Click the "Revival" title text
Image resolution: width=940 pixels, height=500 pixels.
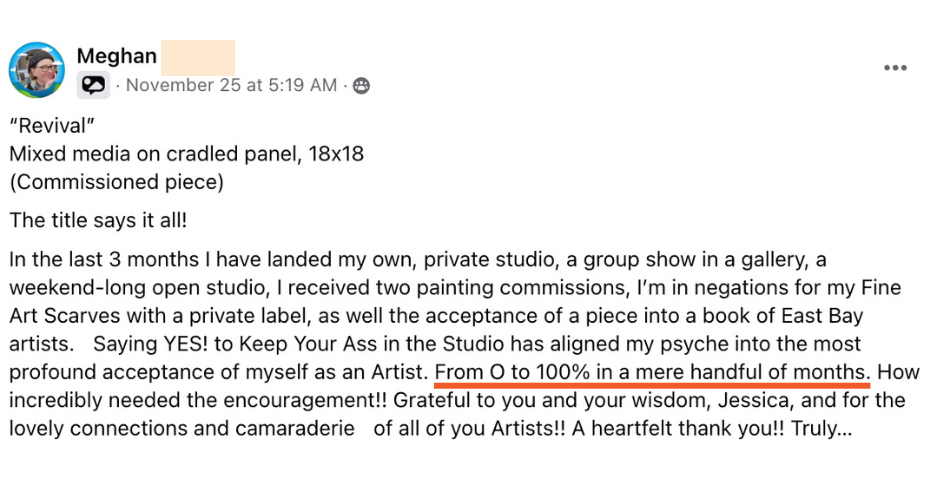47,127
